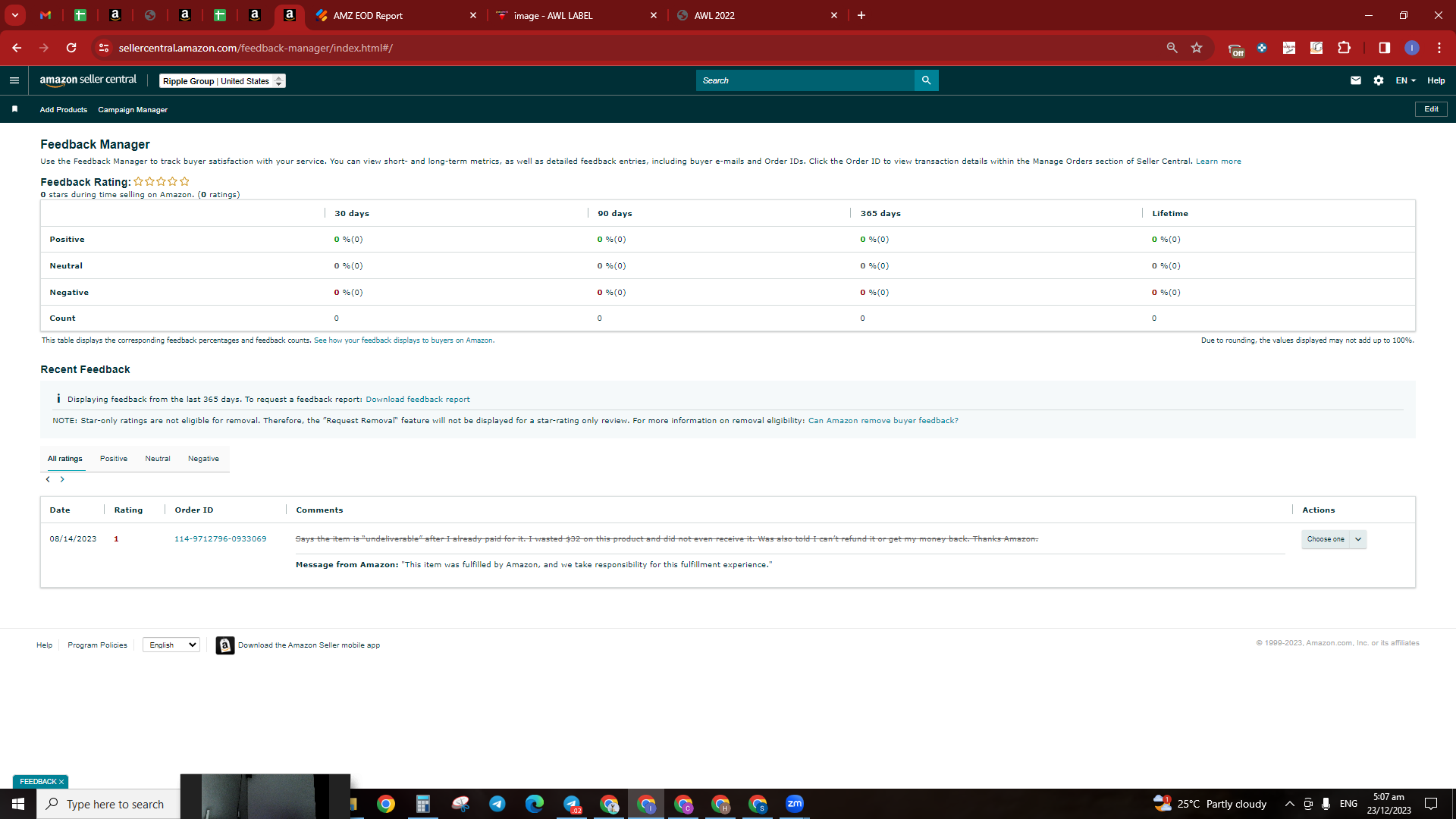Select the Negative feedback tab

(x=203, y=459)
